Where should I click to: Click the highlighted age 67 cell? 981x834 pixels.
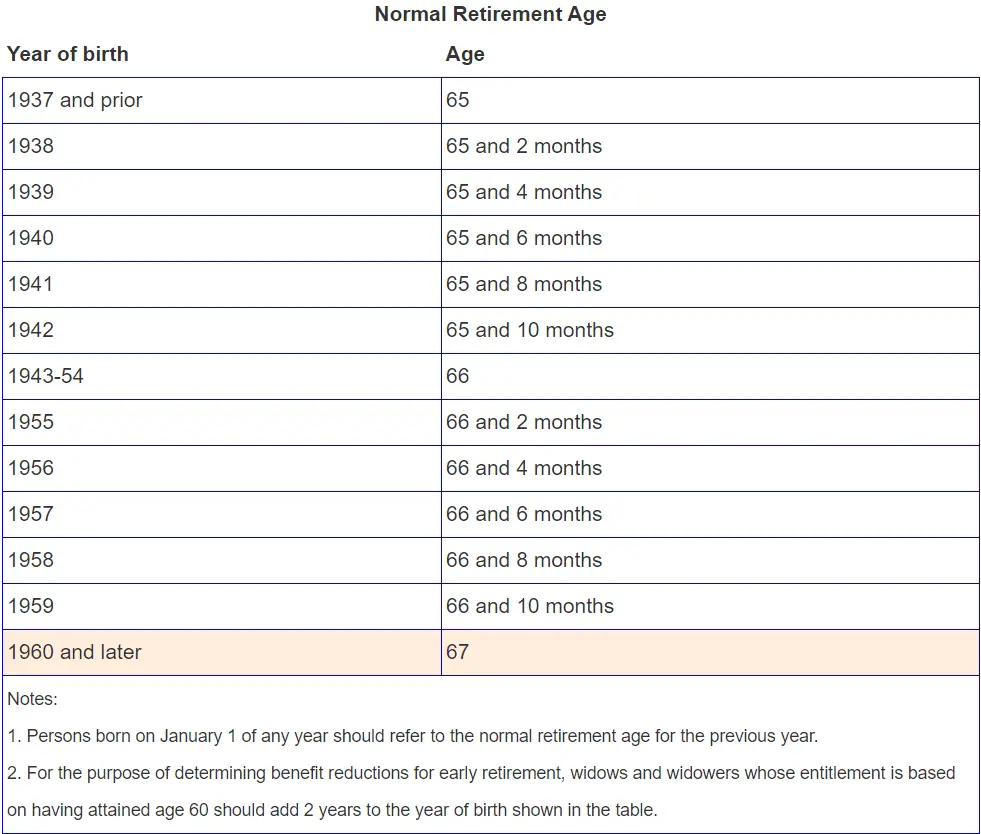click(x=458, y=652)
